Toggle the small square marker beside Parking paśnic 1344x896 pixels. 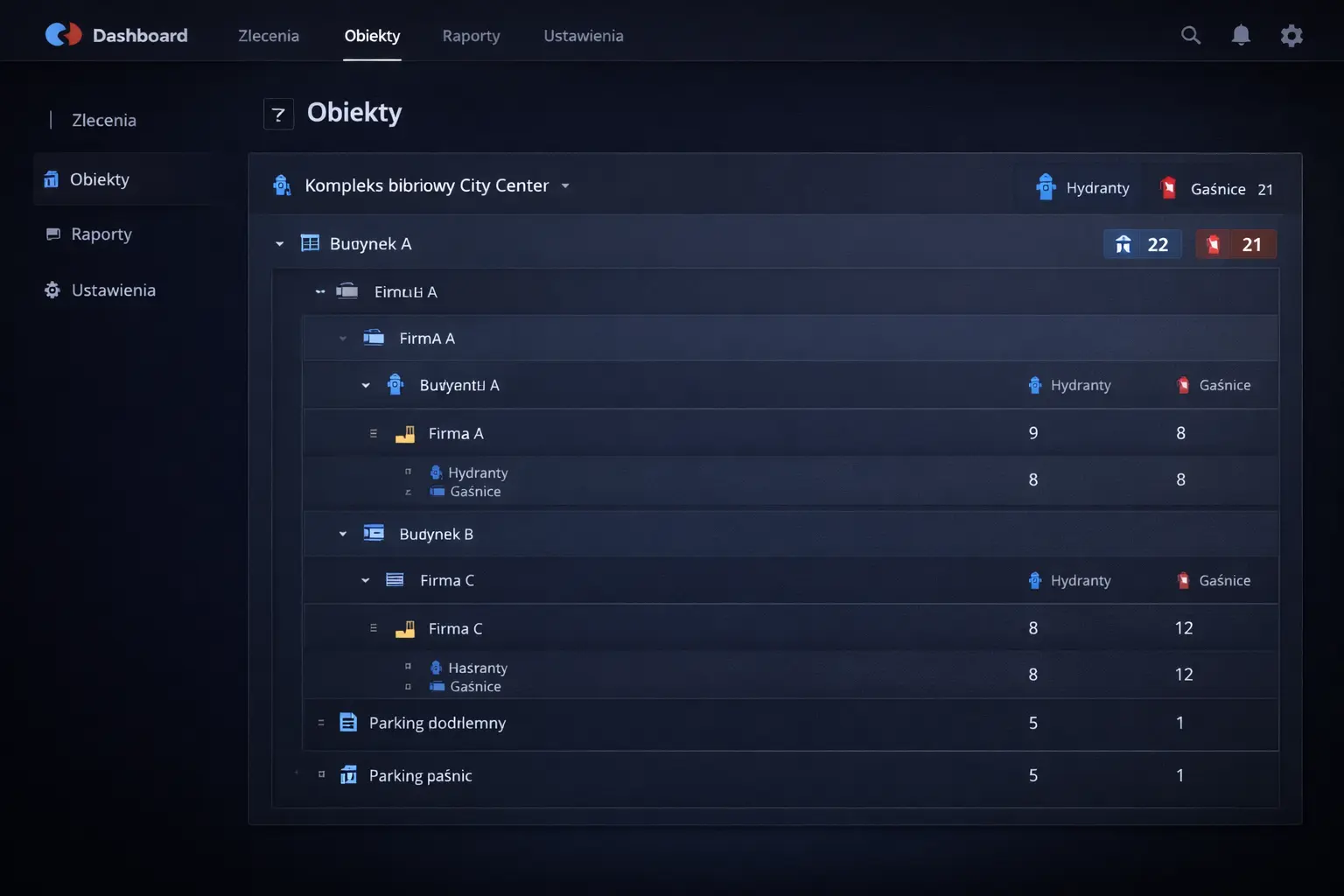pyautogui.click(x=322, y=774)
